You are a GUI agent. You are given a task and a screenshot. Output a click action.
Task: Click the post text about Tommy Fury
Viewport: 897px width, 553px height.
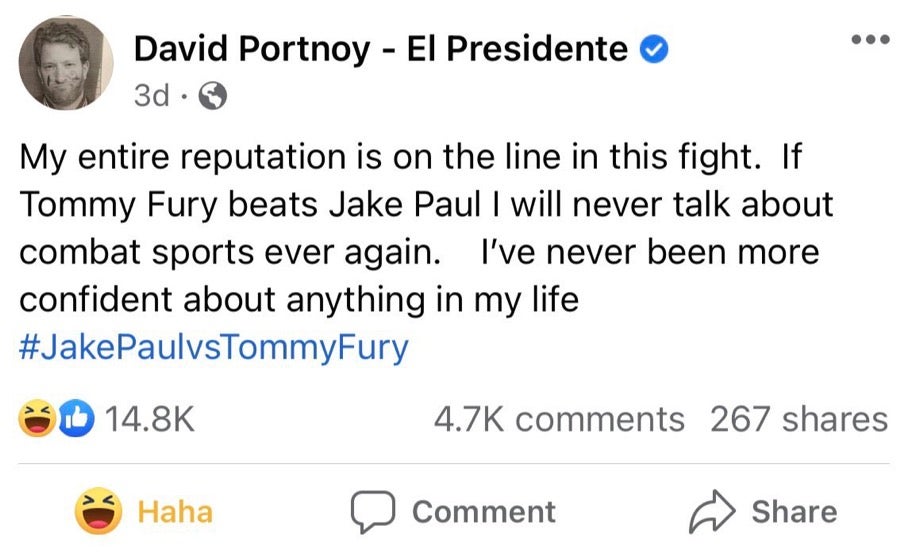coord(426,204)
